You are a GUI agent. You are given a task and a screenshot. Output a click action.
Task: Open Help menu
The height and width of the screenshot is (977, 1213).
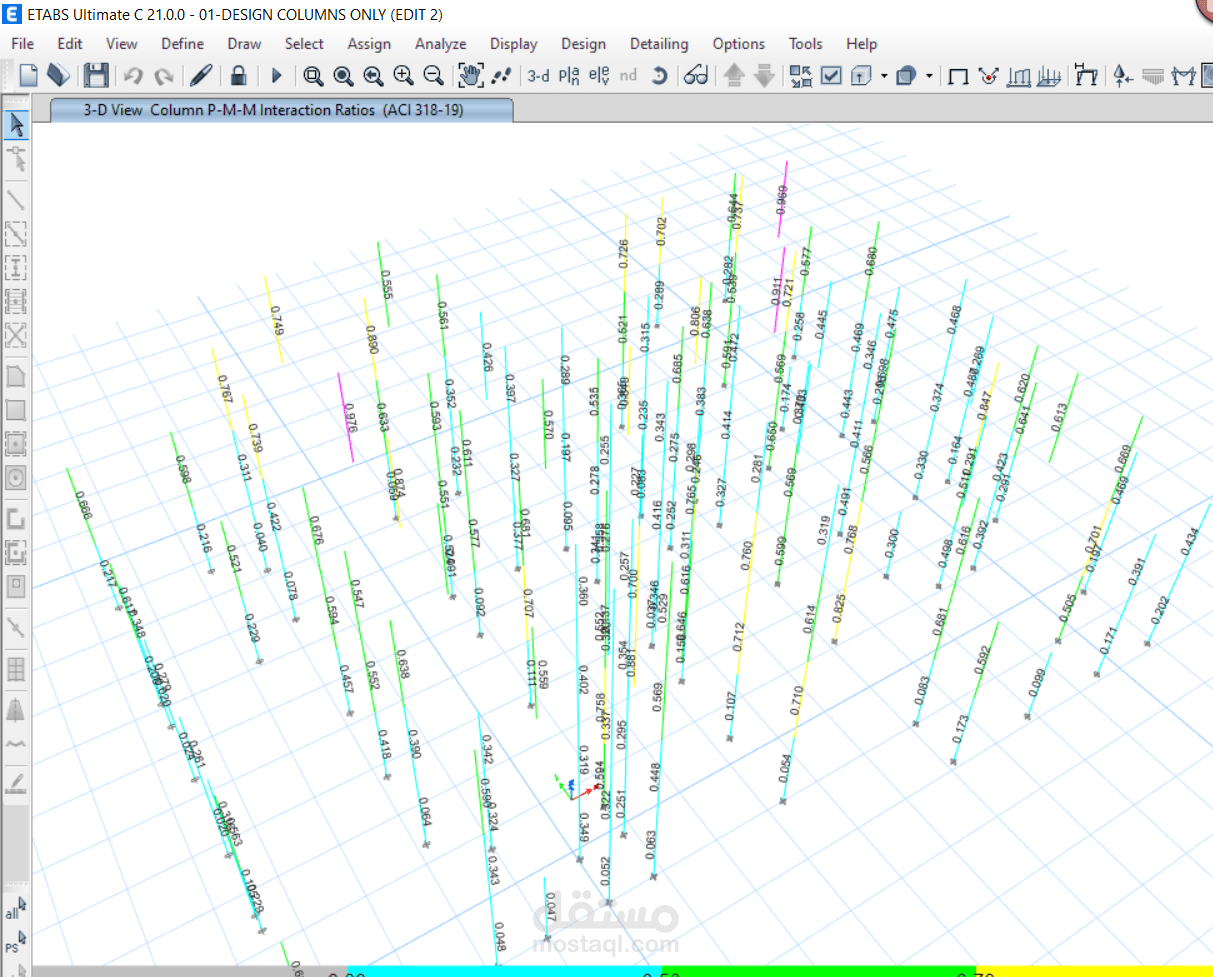pos(861,44)
